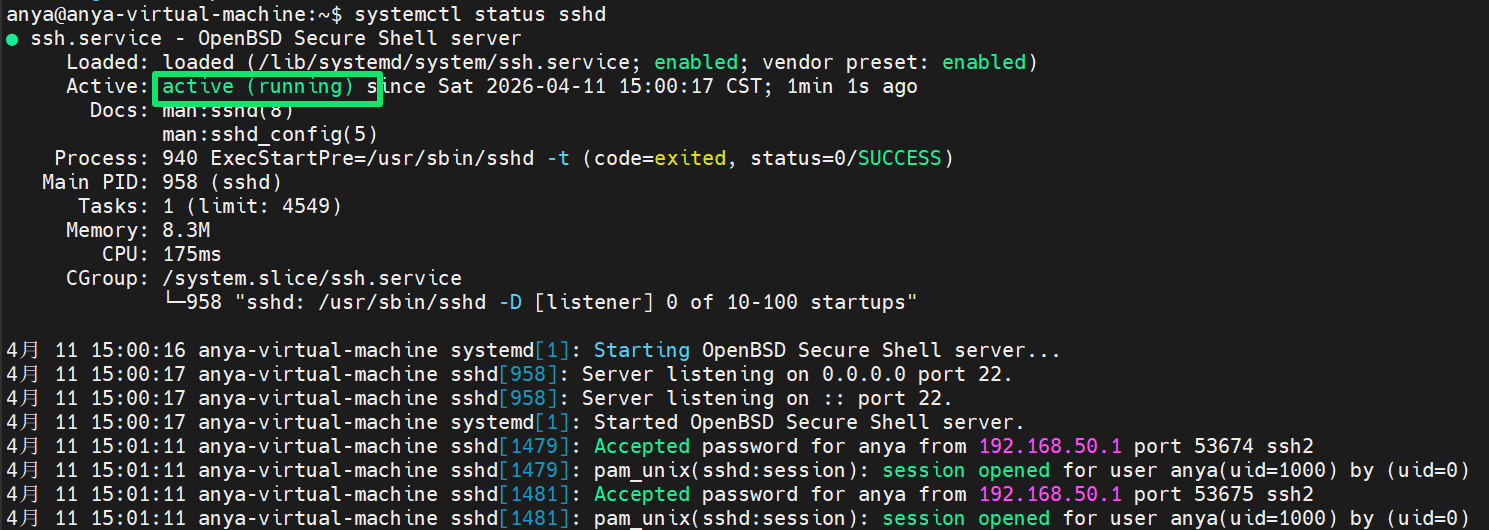
Task: Select the CGroup path /system.slice/ssh.service
Action: pos(312,278)
